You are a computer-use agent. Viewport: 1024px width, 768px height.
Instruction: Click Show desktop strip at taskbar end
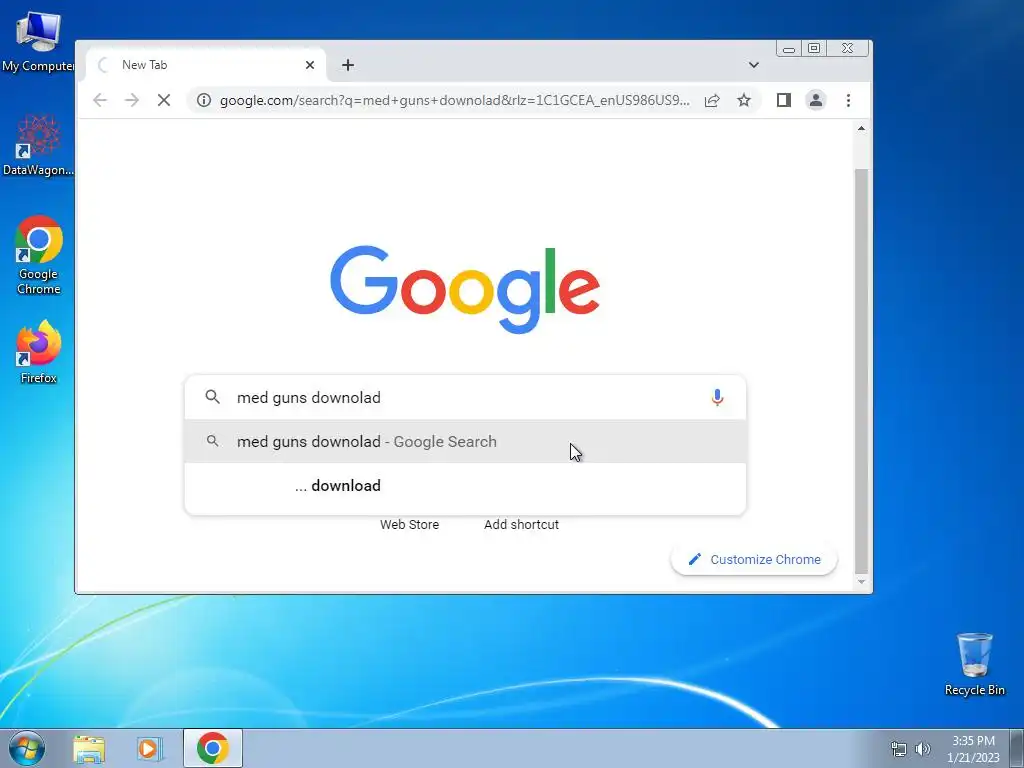(1017, 748)
